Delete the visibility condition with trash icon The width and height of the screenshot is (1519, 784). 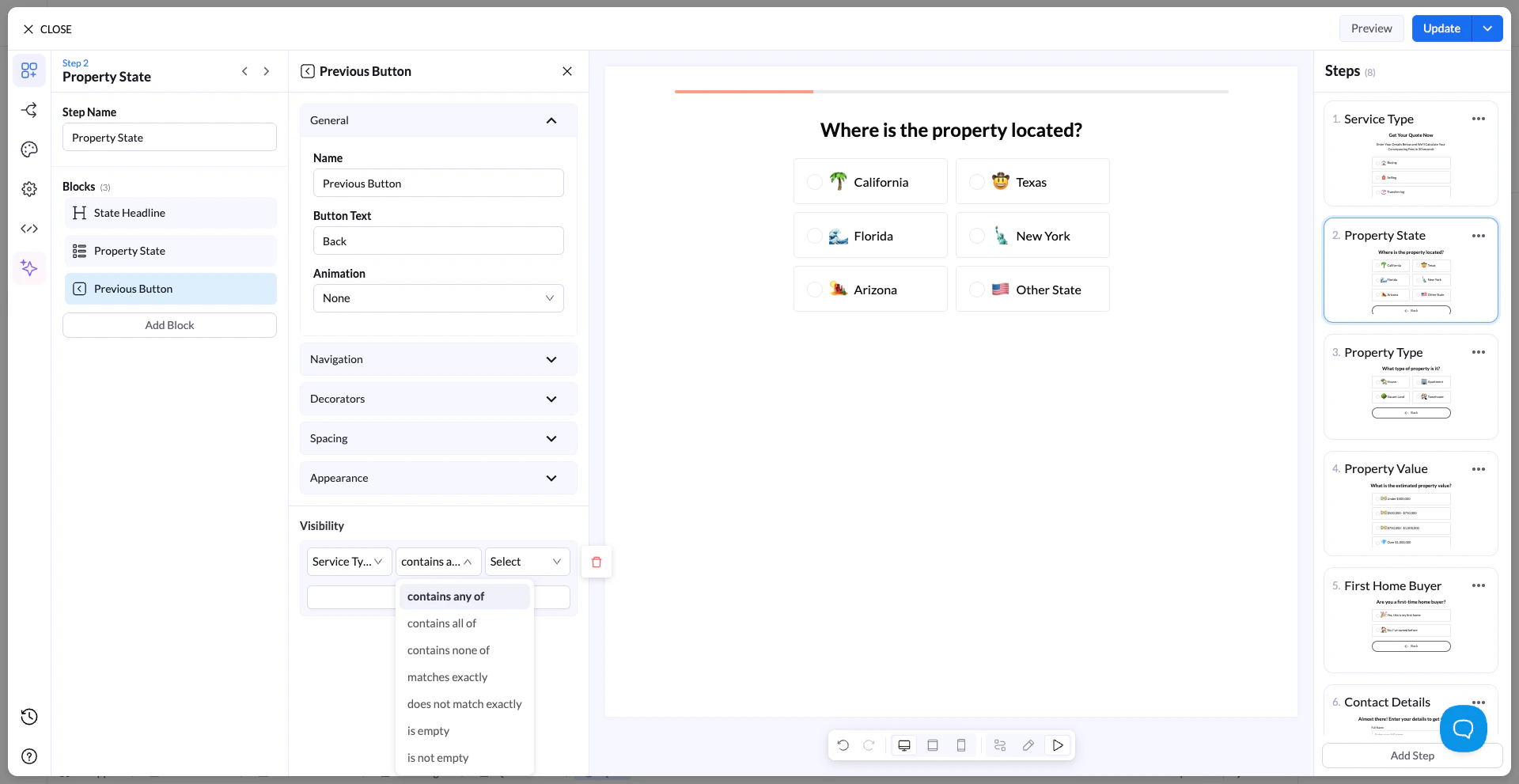pos(597,562)
